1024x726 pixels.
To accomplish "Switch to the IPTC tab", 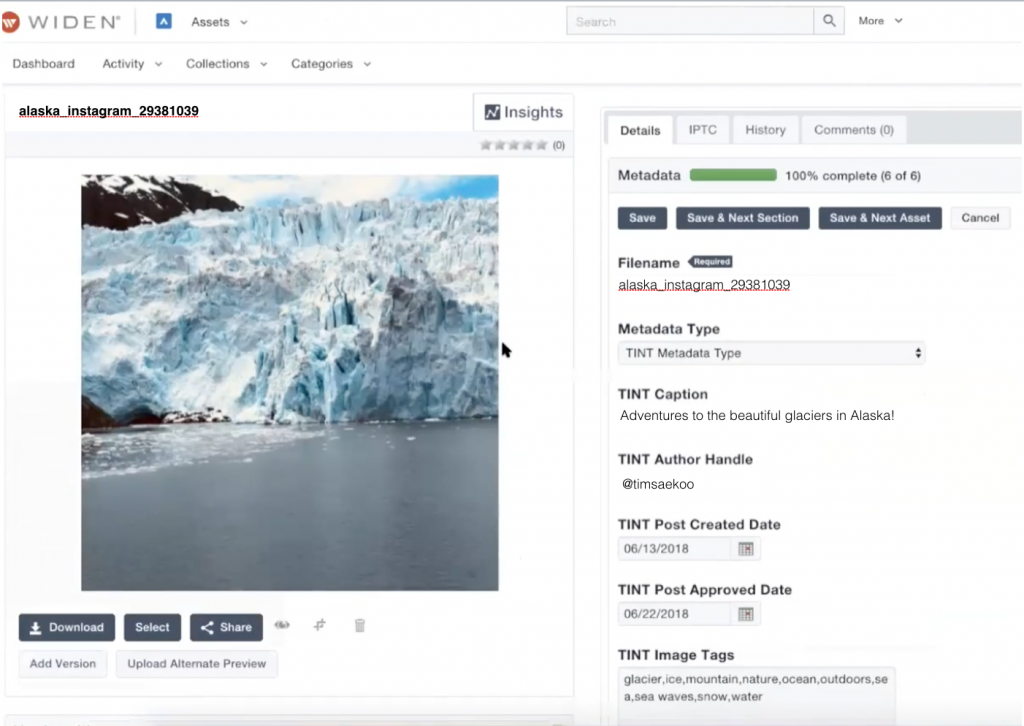I will point(703,130).
